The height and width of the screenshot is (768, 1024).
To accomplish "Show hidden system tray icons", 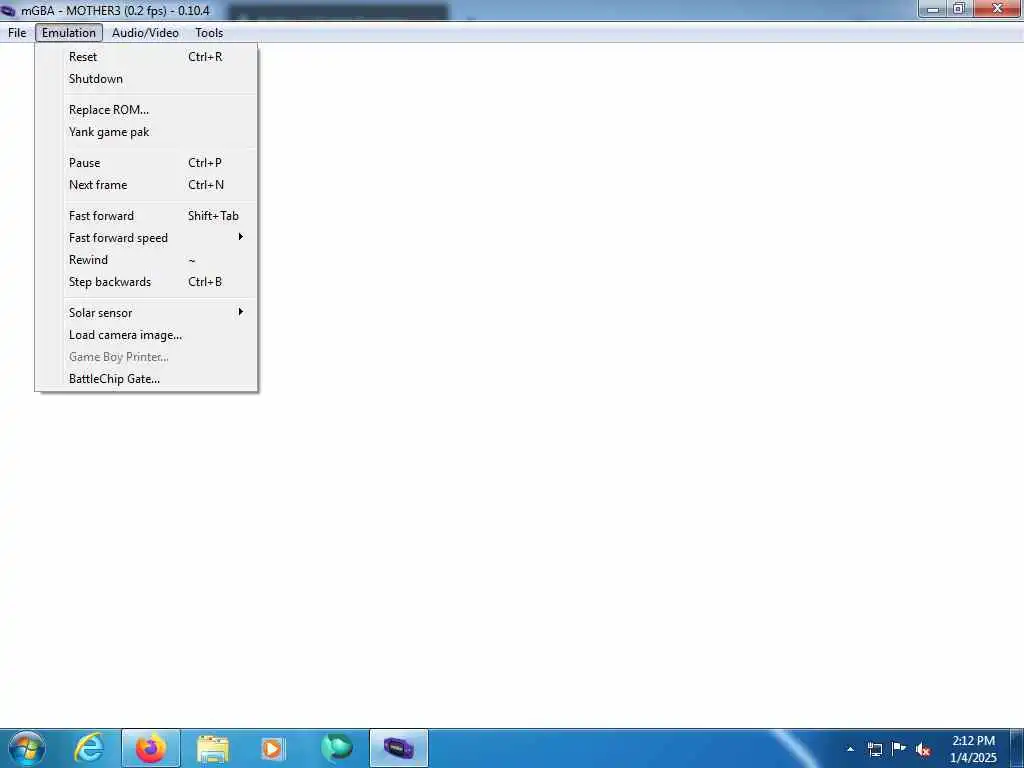I will click(850, 749).
